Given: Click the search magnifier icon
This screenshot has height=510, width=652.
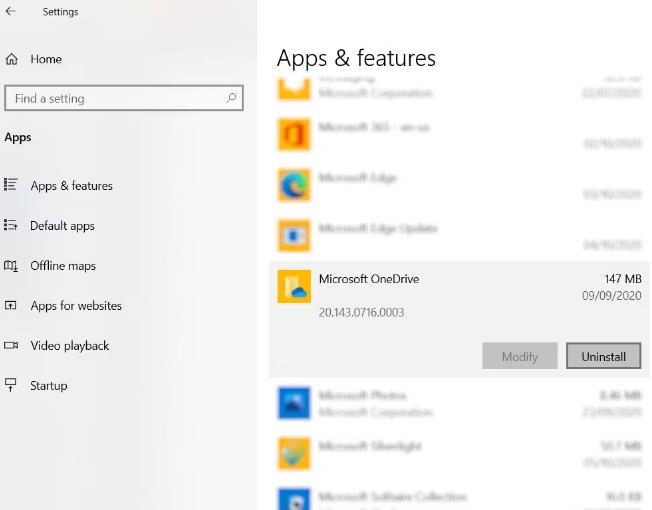Looking at the screenshot, I should click(231, 98).
